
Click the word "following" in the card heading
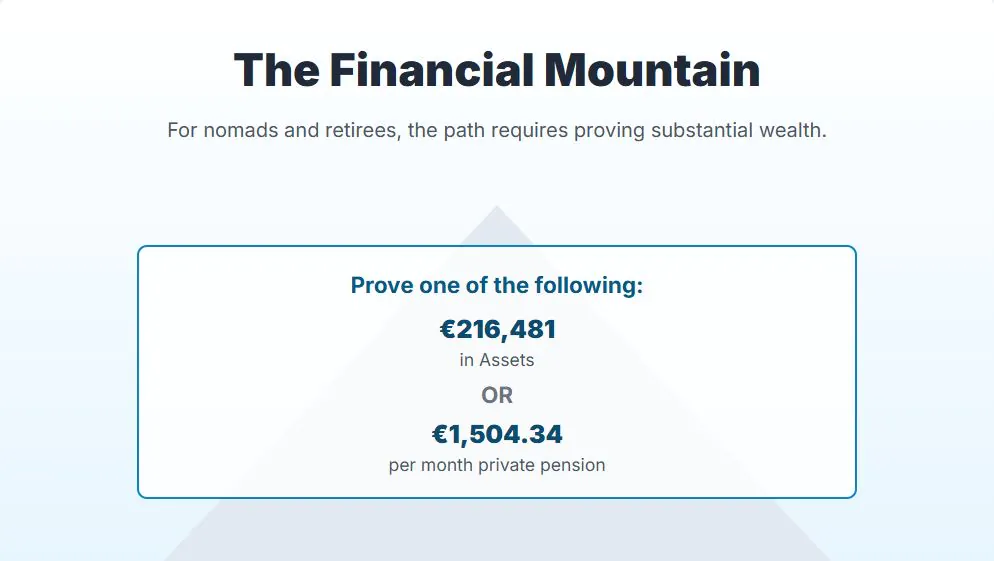tap(588, 285)
